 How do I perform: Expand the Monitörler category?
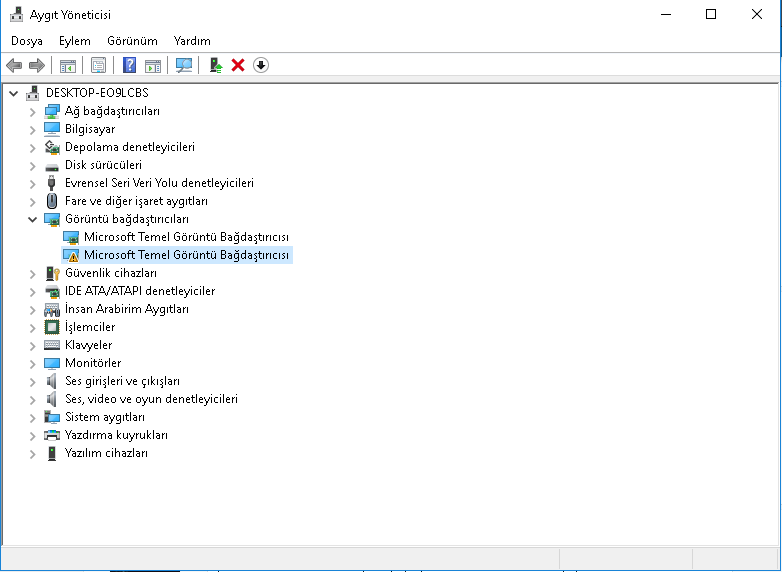[32, 364]
